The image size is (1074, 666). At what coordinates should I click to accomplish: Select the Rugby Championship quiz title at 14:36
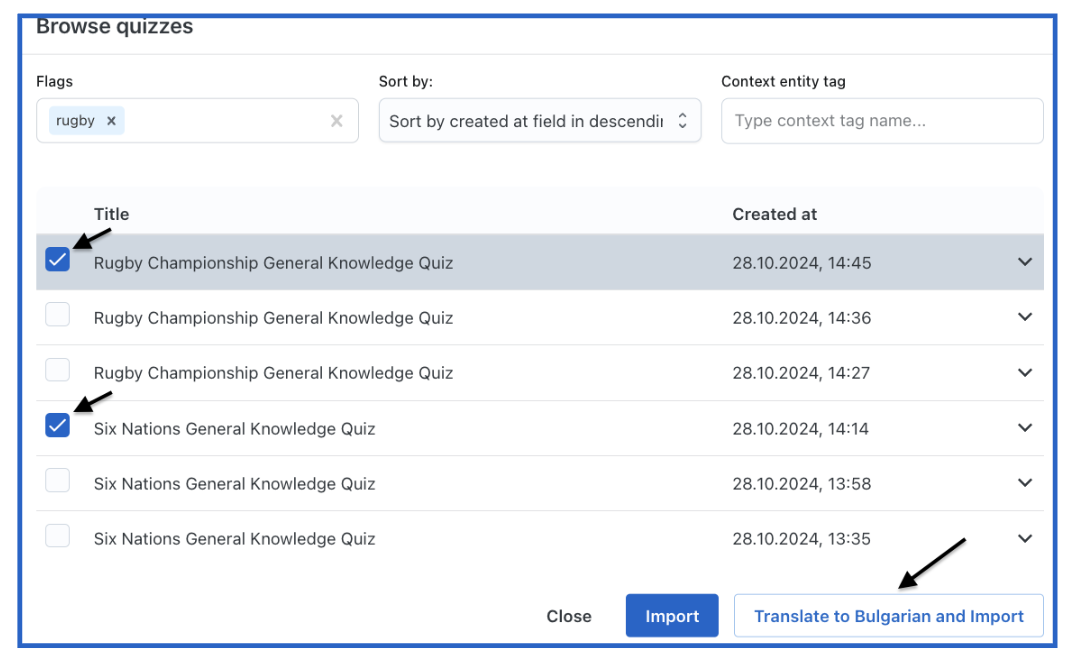pyautogui.click(x=273, y=318)
